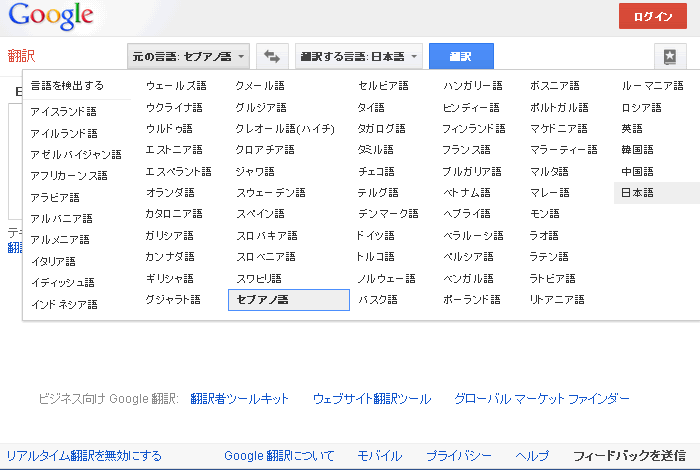Choose 韓国語 language
Image resolution: width=700 pixels, height=470 pixels.
point(637,150)
